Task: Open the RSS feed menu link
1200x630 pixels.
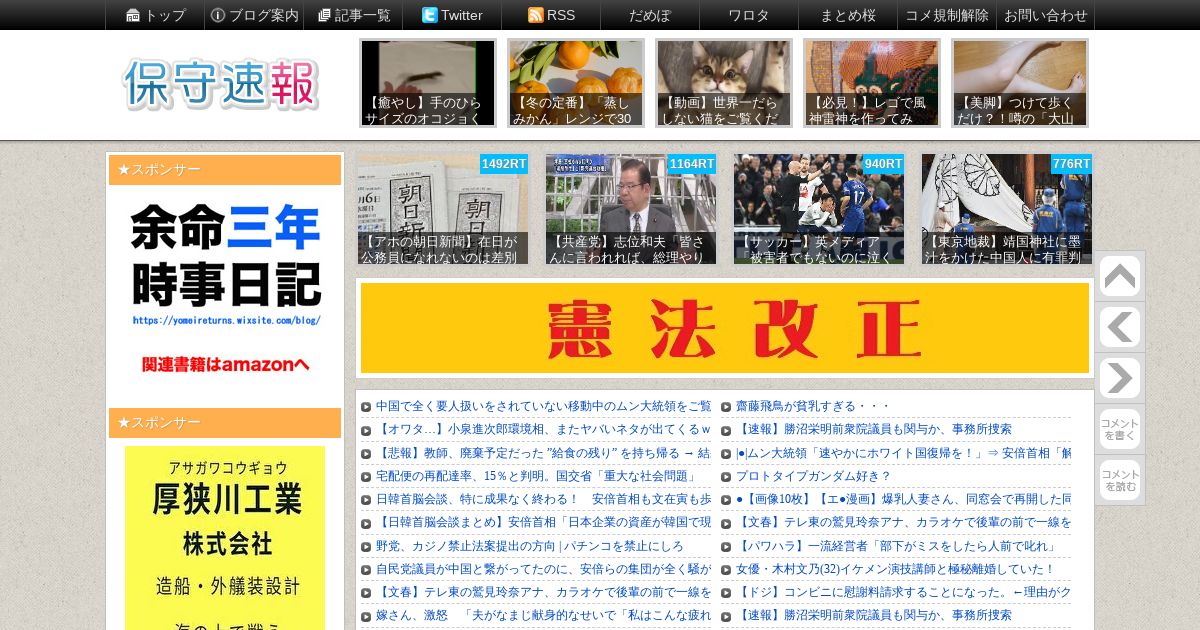Action: 551,15
